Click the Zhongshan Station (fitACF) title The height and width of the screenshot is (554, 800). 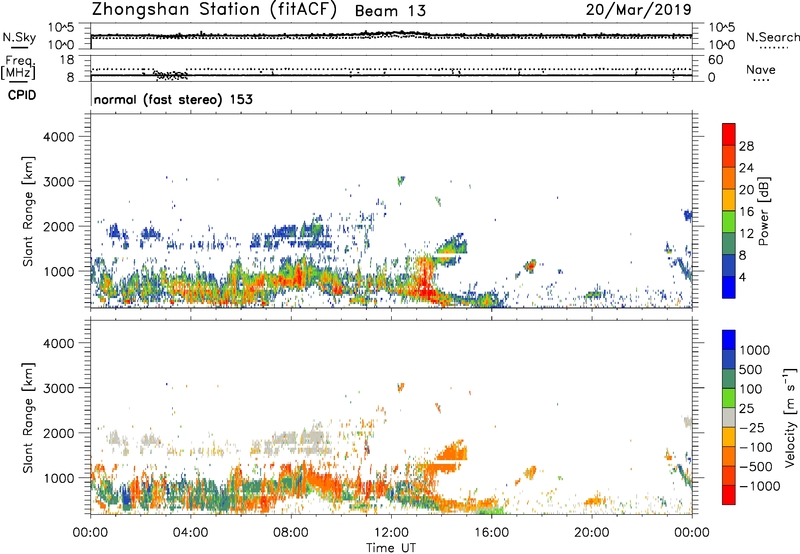[214, 10]
